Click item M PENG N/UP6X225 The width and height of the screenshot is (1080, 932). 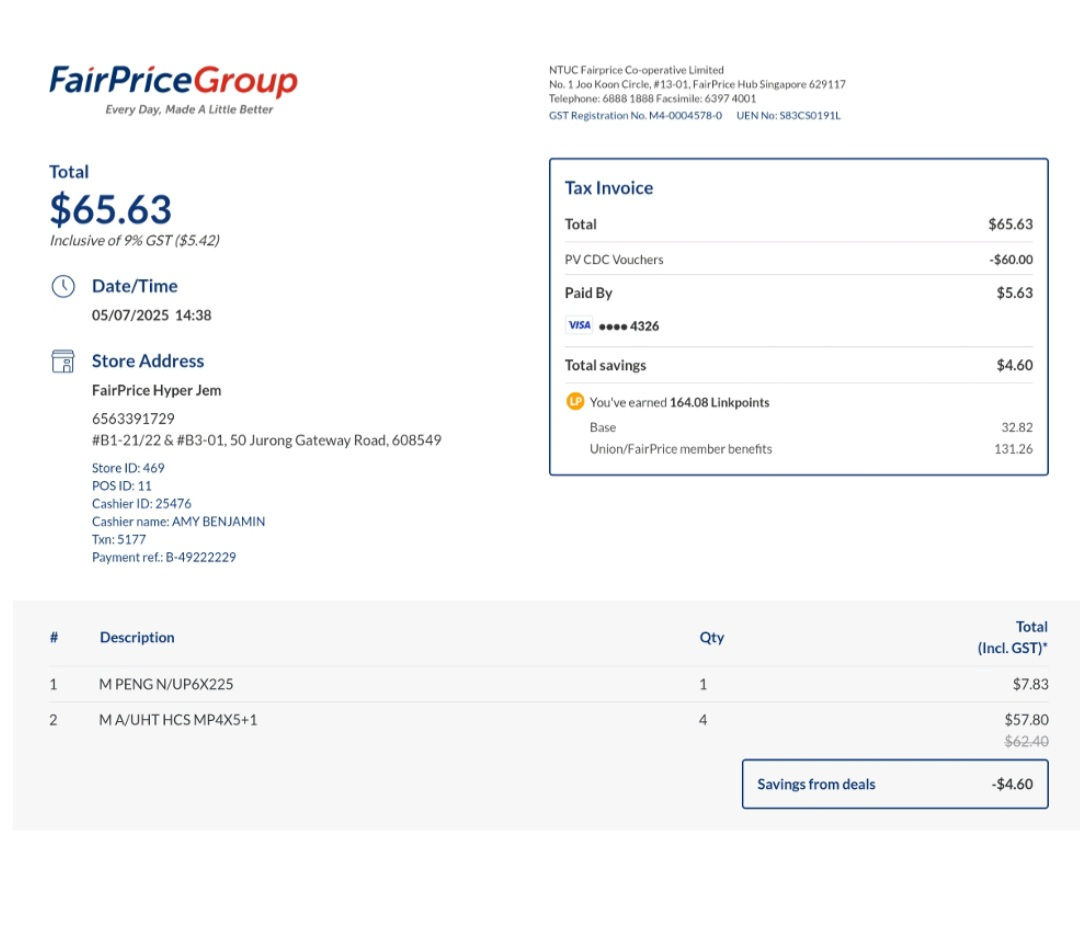click(x=166, y=684)
